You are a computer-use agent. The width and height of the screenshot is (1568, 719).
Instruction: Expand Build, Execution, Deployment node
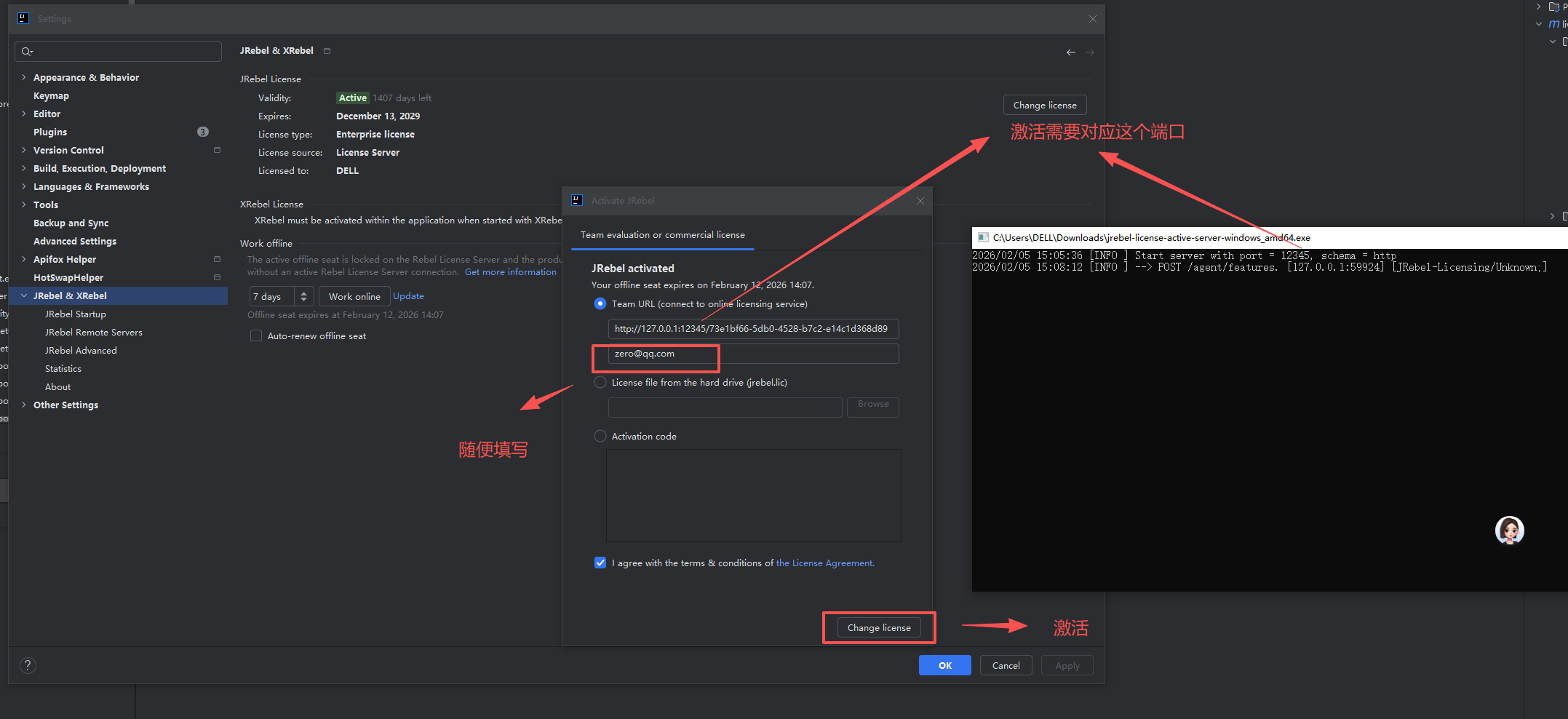24,168
